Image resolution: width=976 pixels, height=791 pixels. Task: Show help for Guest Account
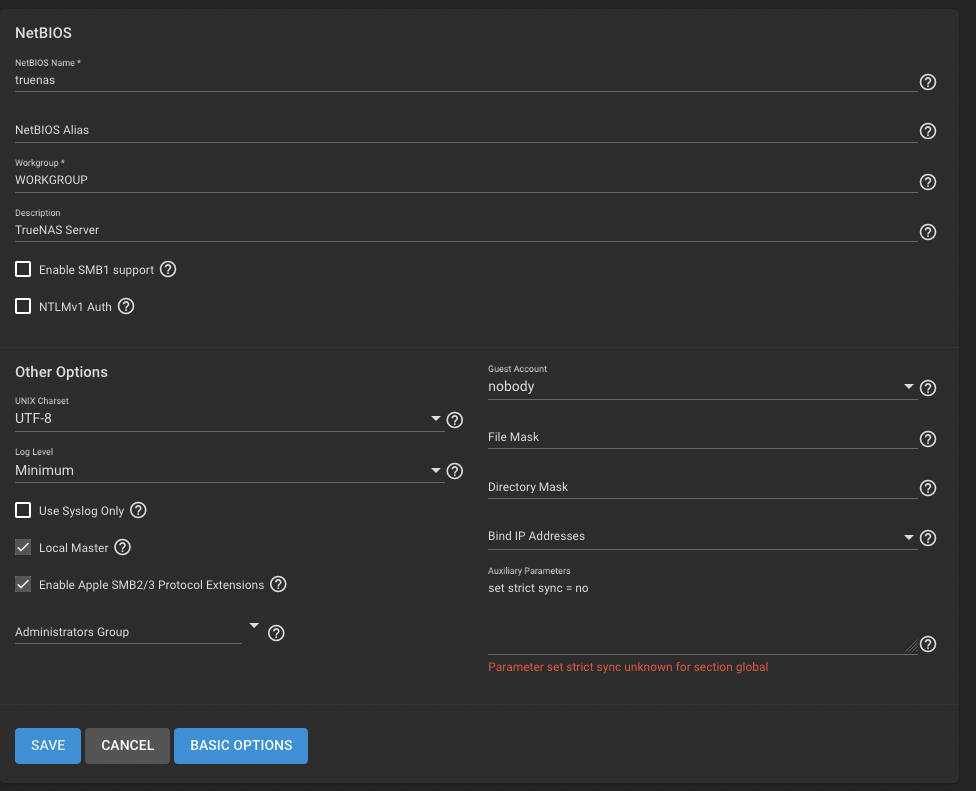coord(927,388)
